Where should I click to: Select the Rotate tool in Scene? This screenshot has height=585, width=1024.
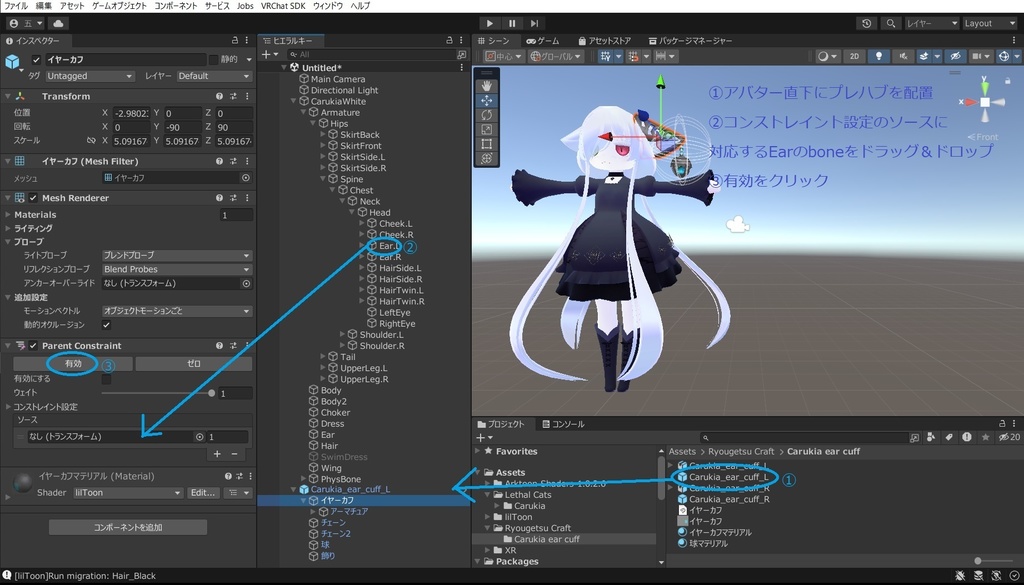pos(487,115)
